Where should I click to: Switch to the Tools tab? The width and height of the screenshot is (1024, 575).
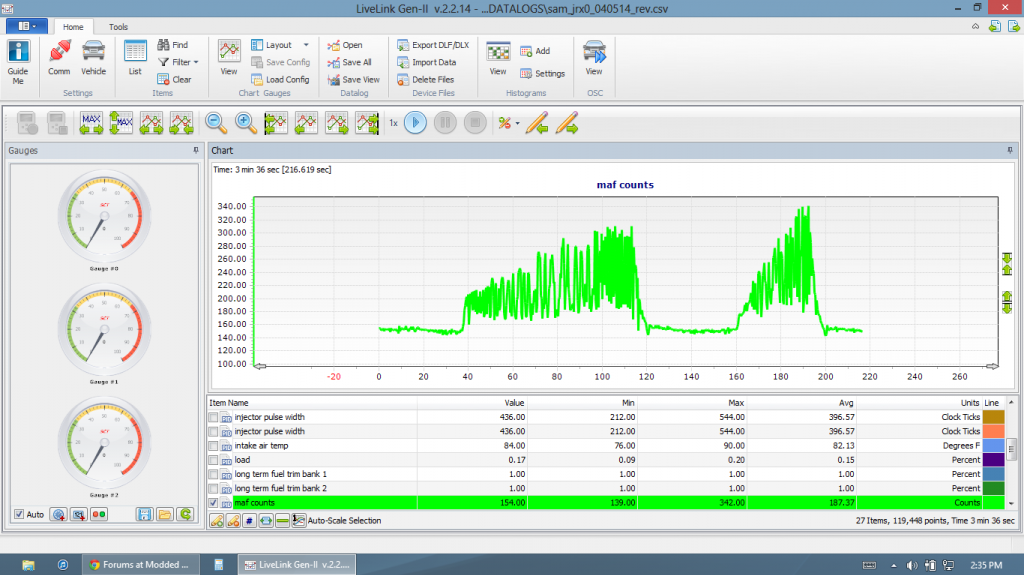[118, 27]
